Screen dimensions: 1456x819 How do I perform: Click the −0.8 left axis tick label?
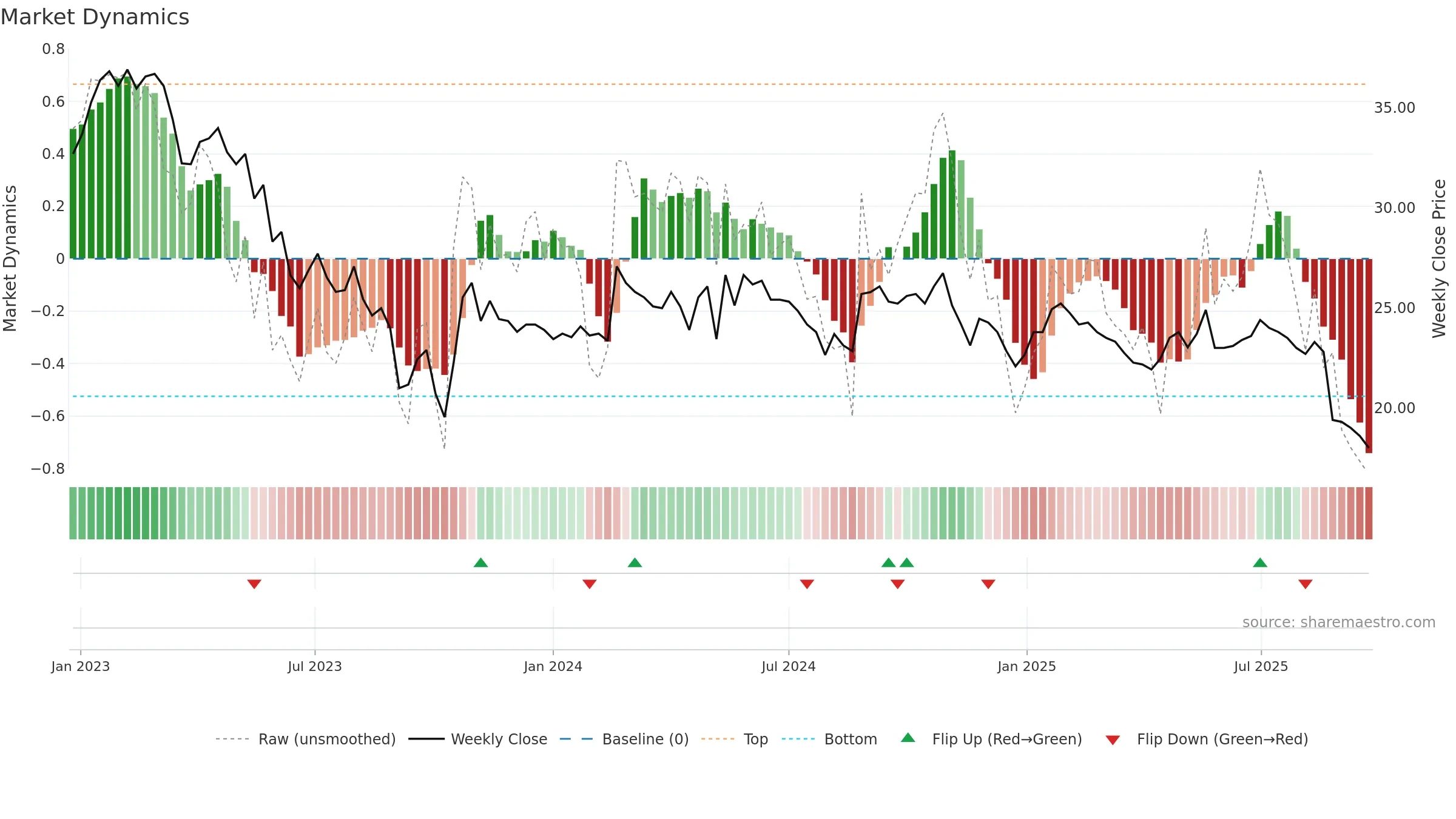(x=48, y=469)
